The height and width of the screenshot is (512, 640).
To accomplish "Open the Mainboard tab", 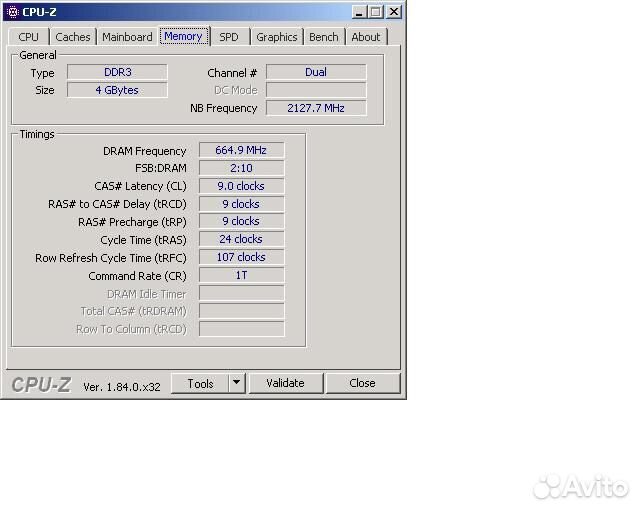I will tap(127, 37).
